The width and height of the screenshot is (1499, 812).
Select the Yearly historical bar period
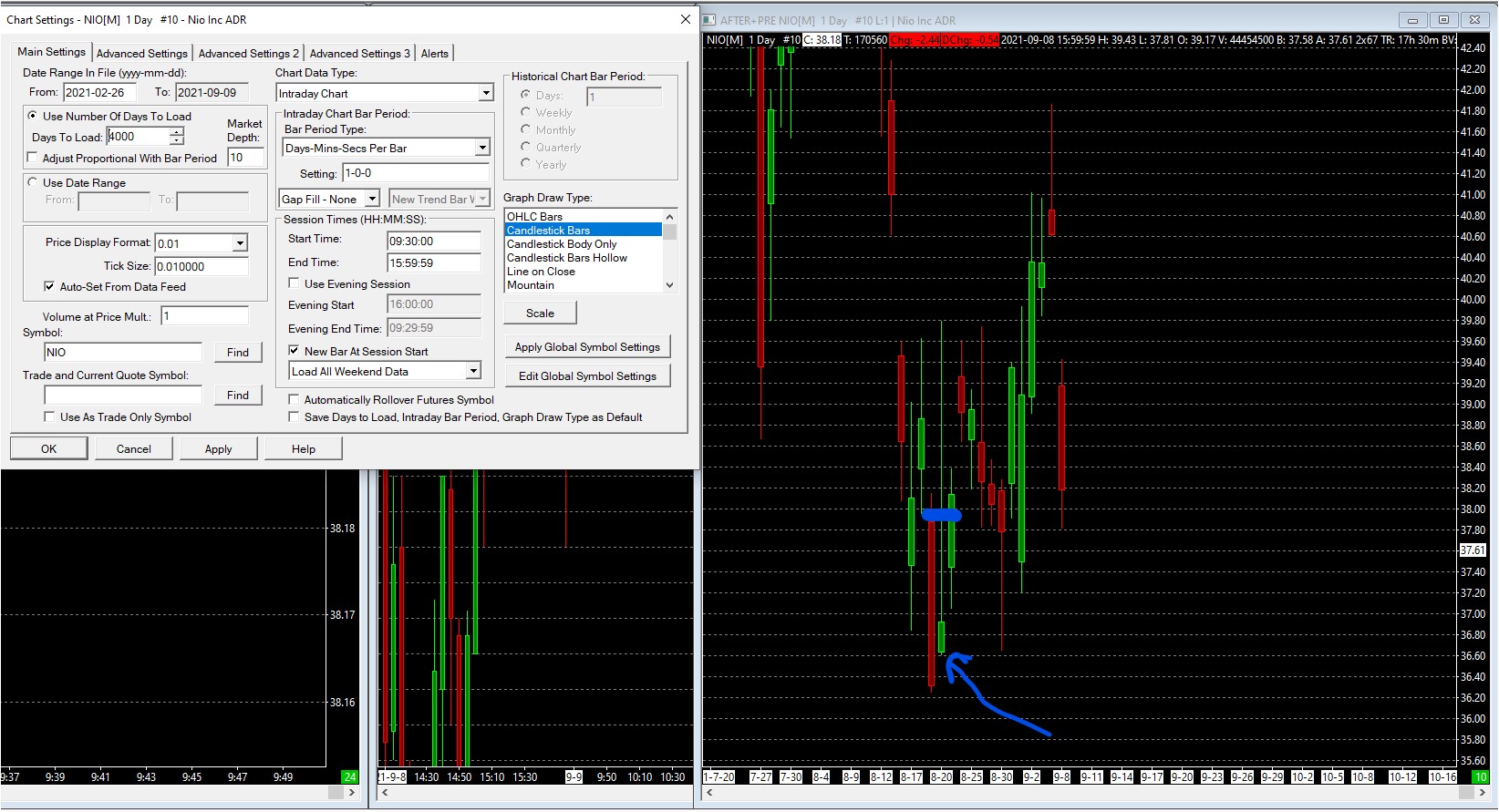[525, 164]
